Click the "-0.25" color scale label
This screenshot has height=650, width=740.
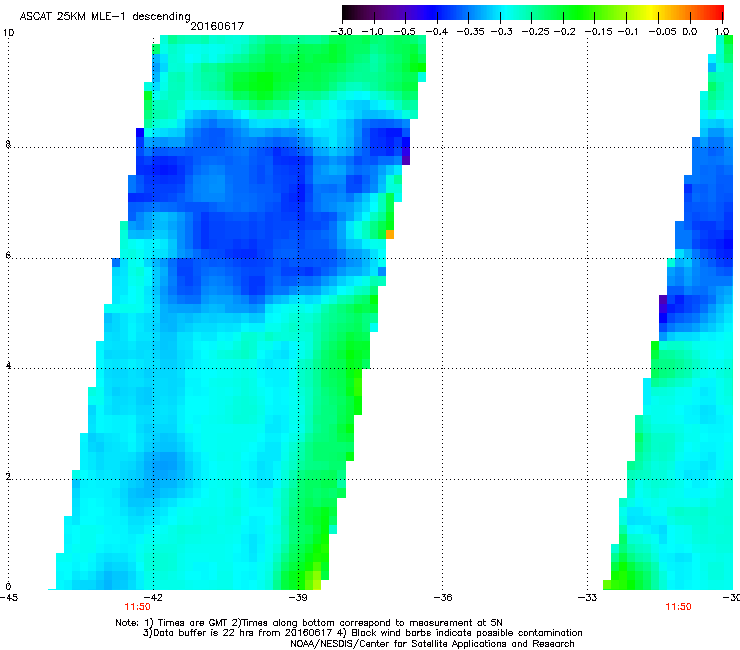(x=535, y=32)
